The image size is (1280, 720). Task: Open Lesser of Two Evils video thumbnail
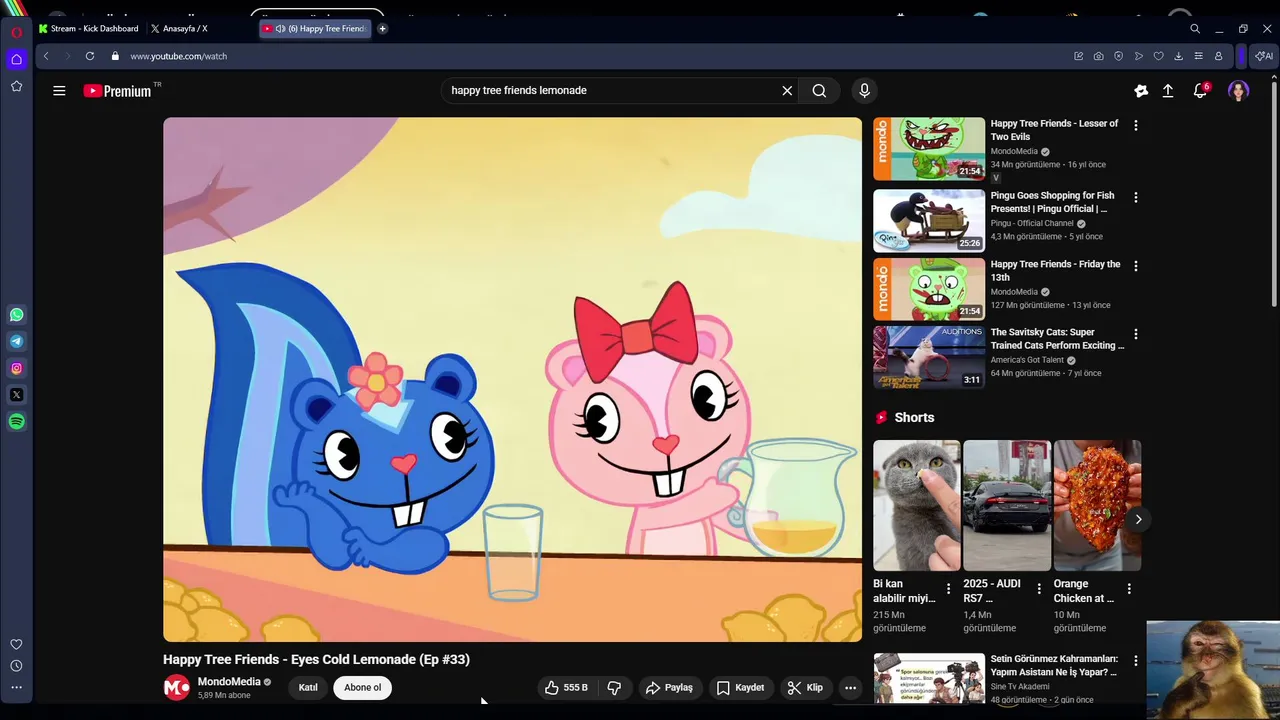929,149
